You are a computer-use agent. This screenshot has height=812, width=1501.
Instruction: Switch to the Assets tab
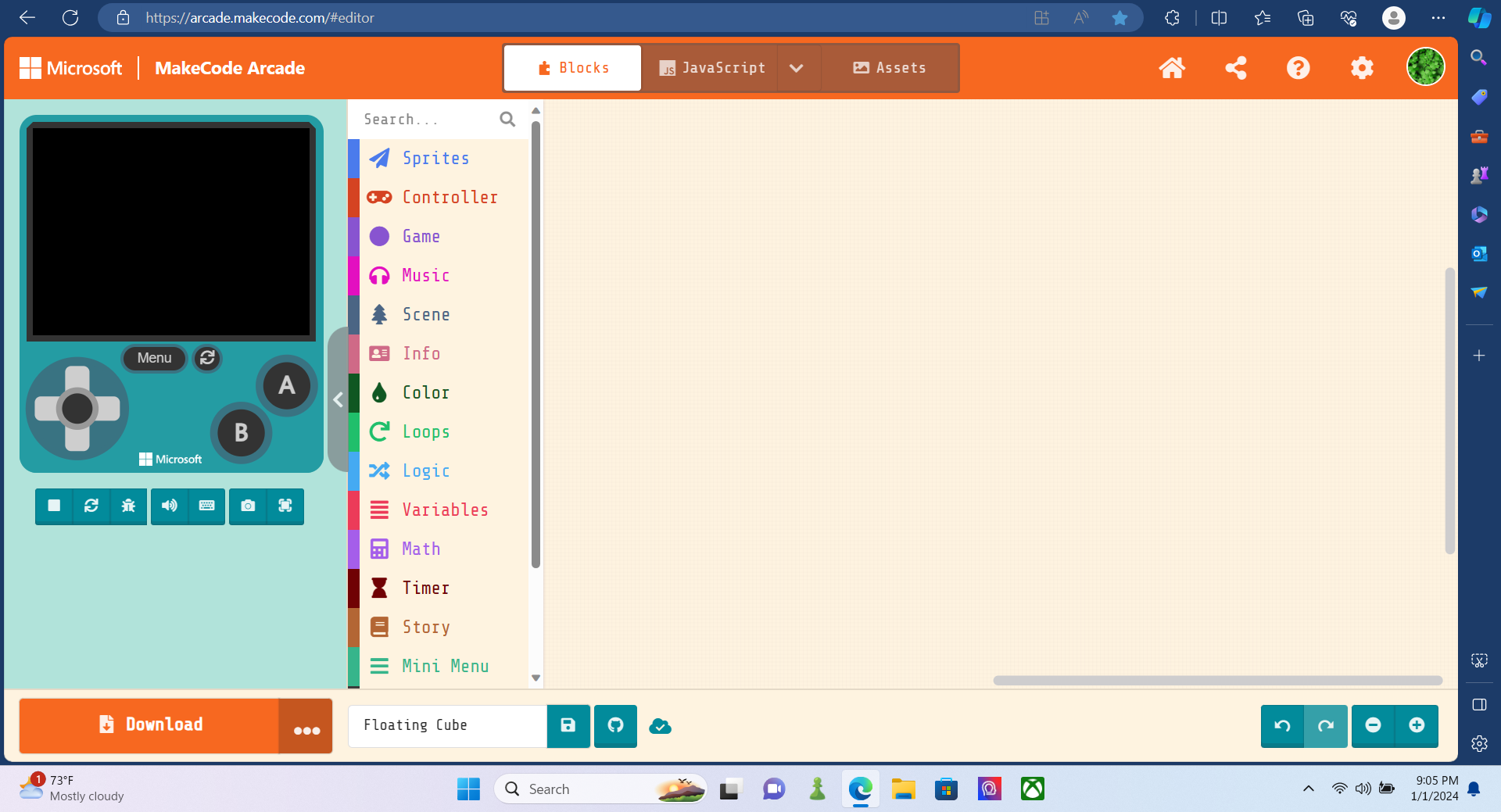pos(890,68)
